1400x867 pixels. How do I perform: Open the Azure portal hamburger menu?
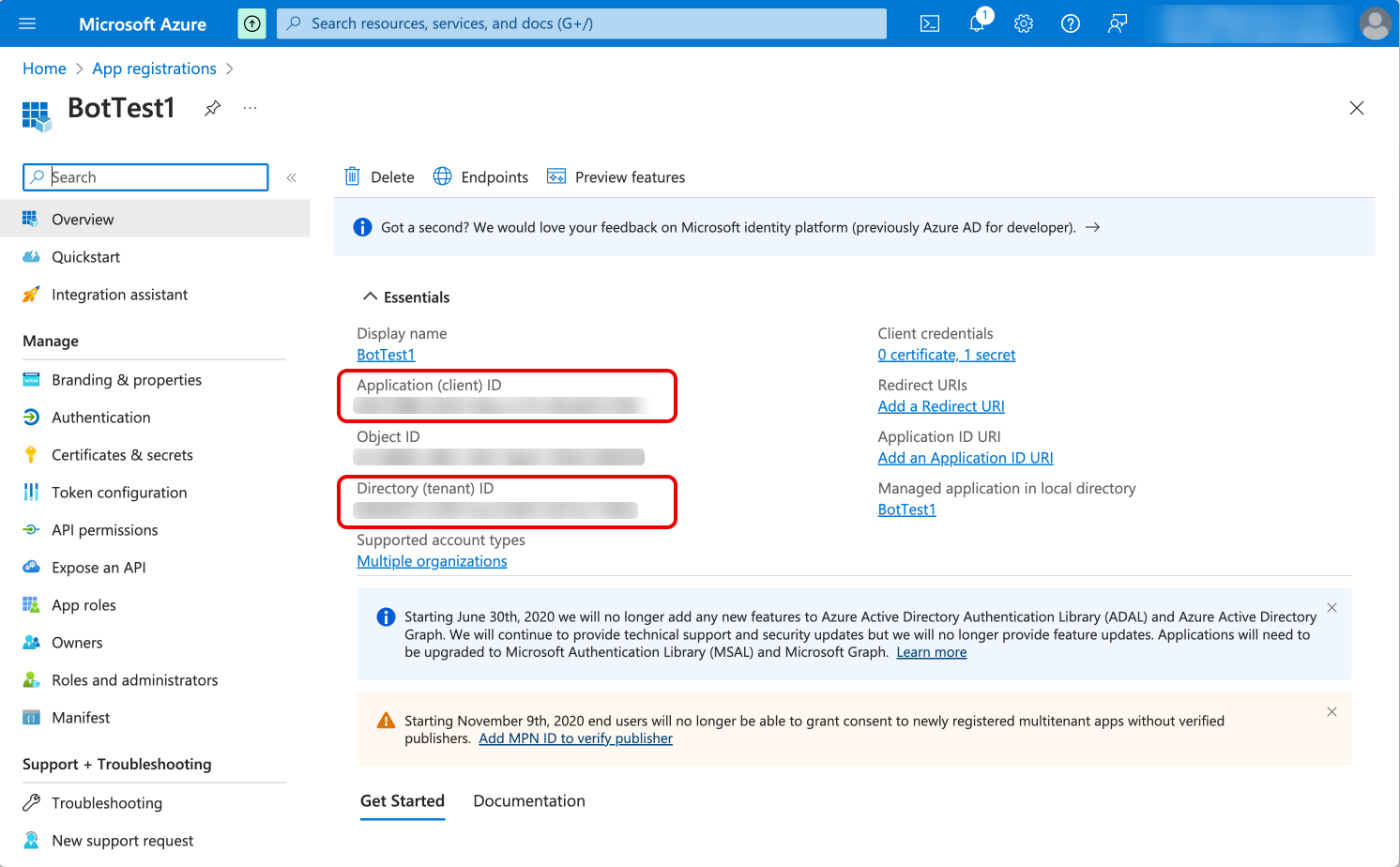tap(27, 23)
